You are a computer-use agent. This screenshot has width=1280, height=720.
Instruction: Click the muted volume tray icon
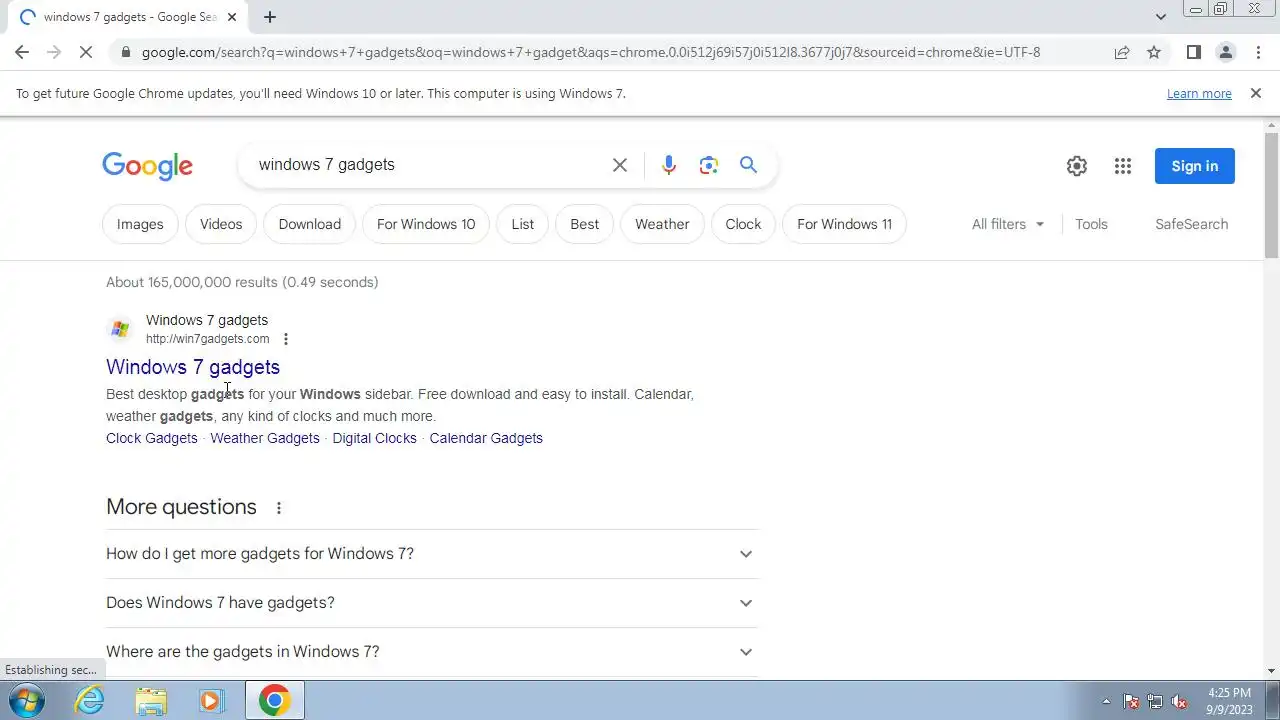(1179, 701)
